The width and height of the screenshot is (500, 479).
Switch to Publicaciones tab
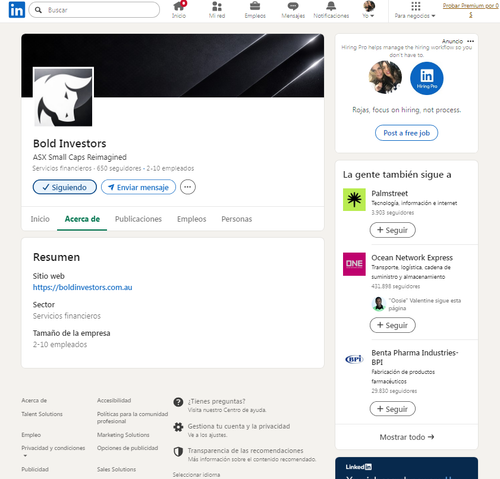(138, 219)
